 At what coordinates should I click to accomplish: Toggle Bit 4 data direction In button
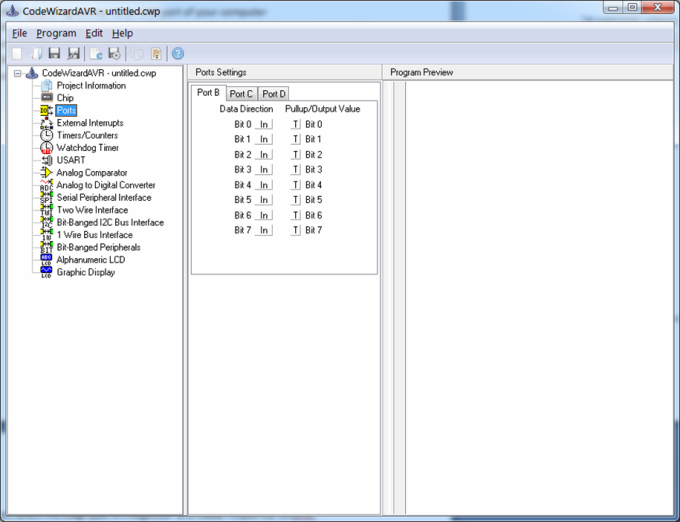click(264, 185)
